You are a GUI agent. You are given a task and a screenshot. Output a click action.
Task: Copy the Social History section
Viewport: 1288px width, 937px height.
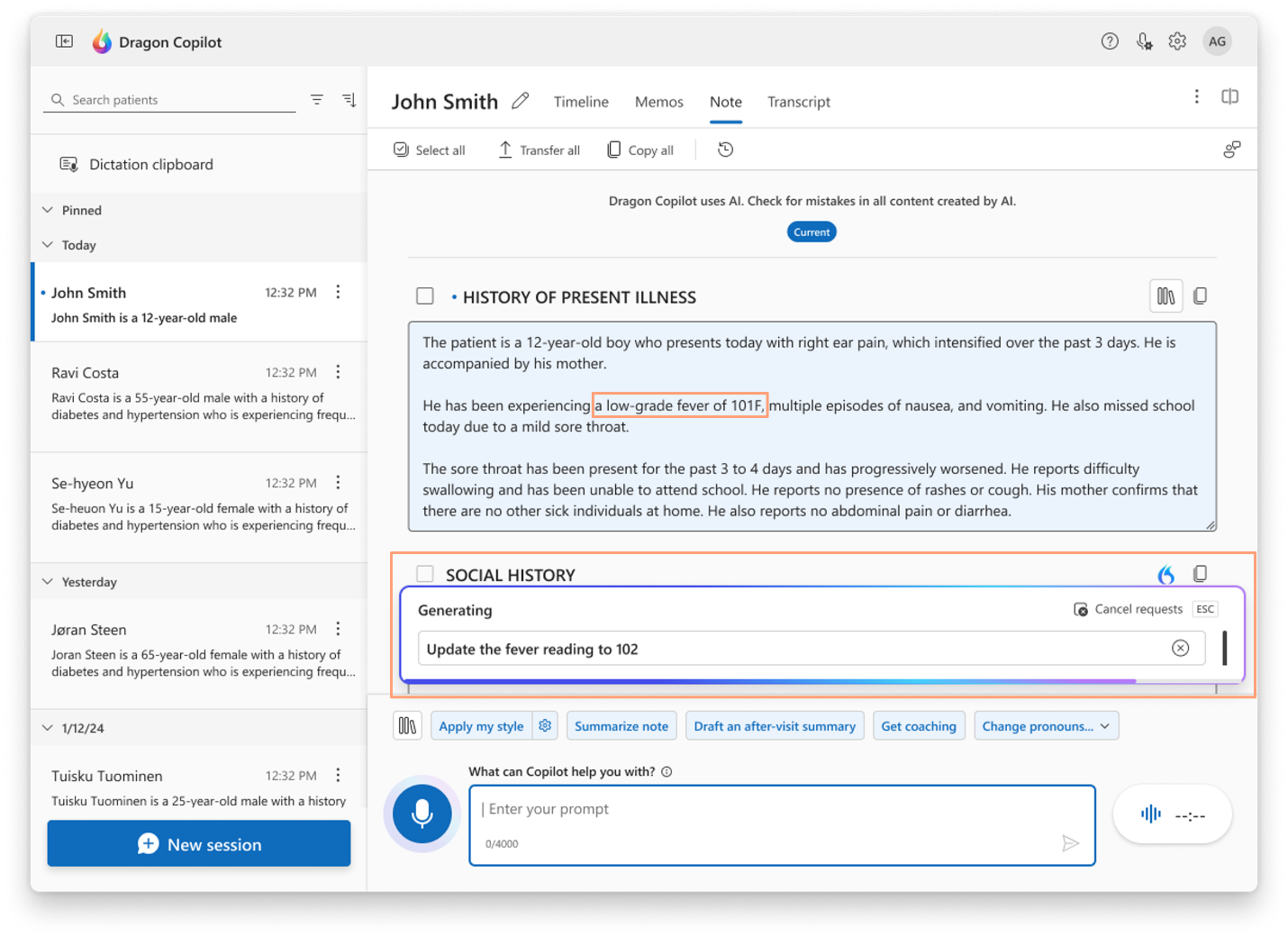coord(1200,574)
